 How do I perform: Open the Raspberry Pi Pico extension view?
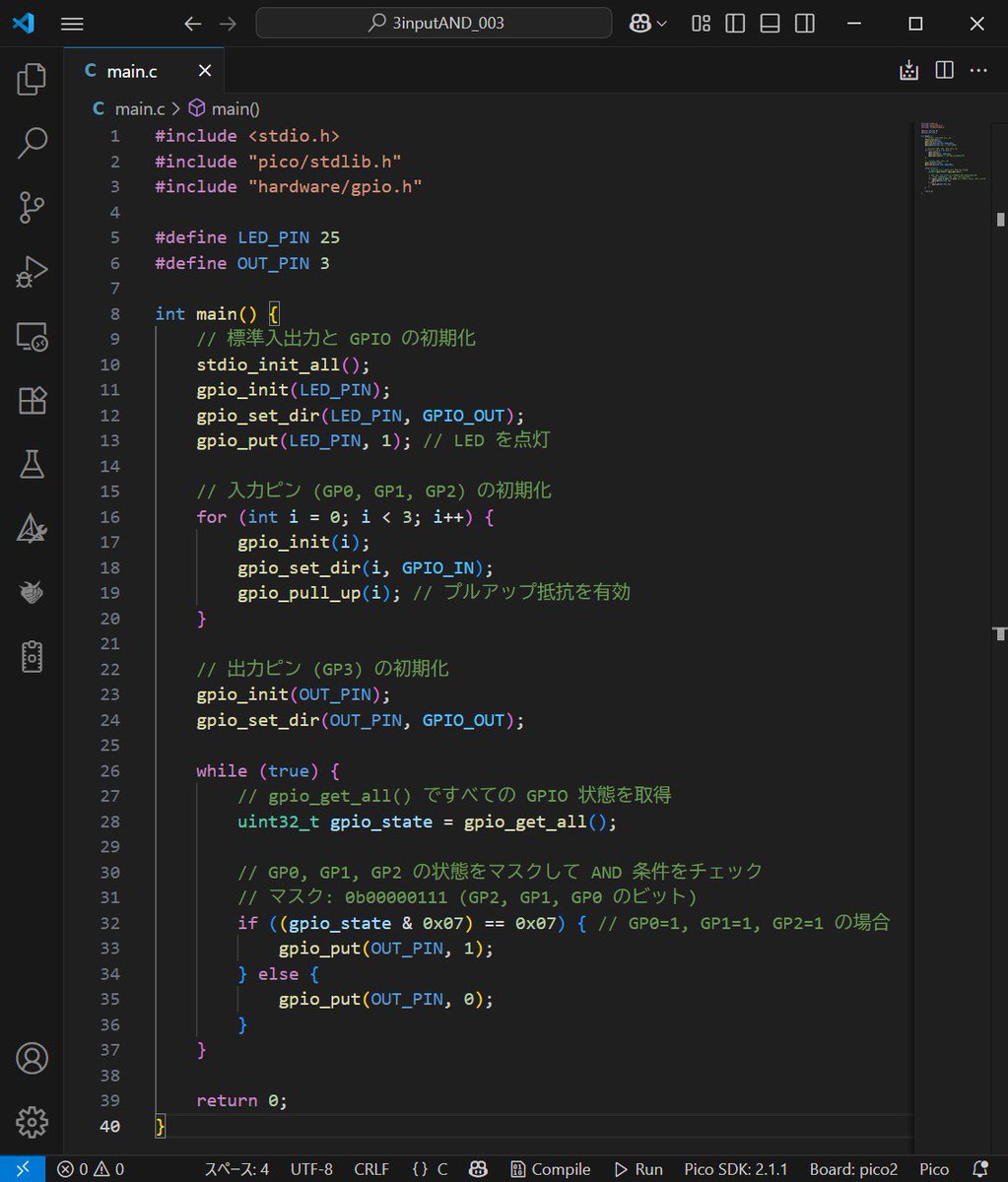tap(32, 592)
